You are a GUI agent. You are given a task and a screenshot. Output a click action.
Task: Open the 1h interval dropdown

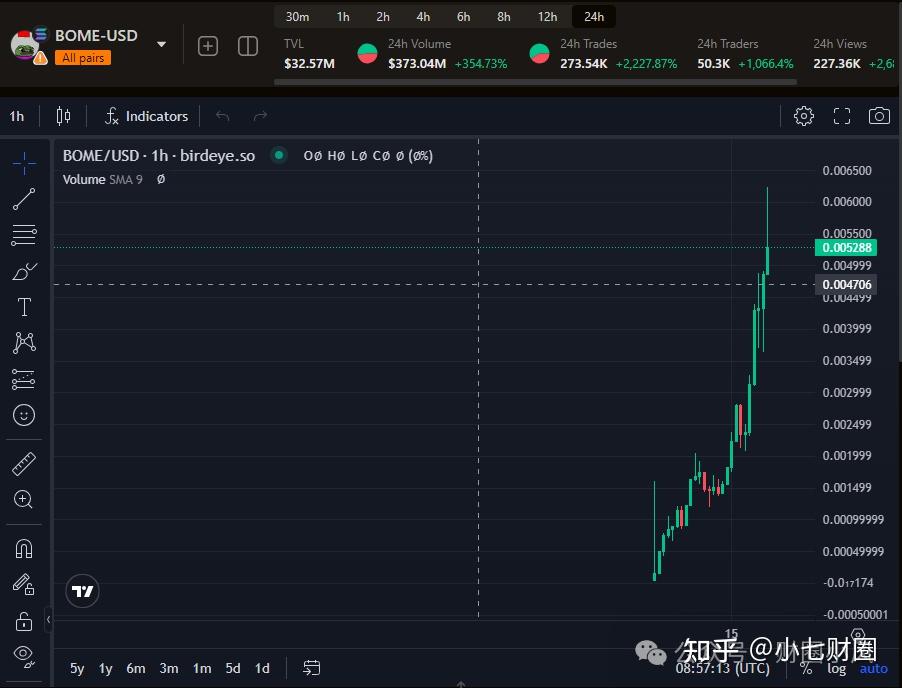17,116
